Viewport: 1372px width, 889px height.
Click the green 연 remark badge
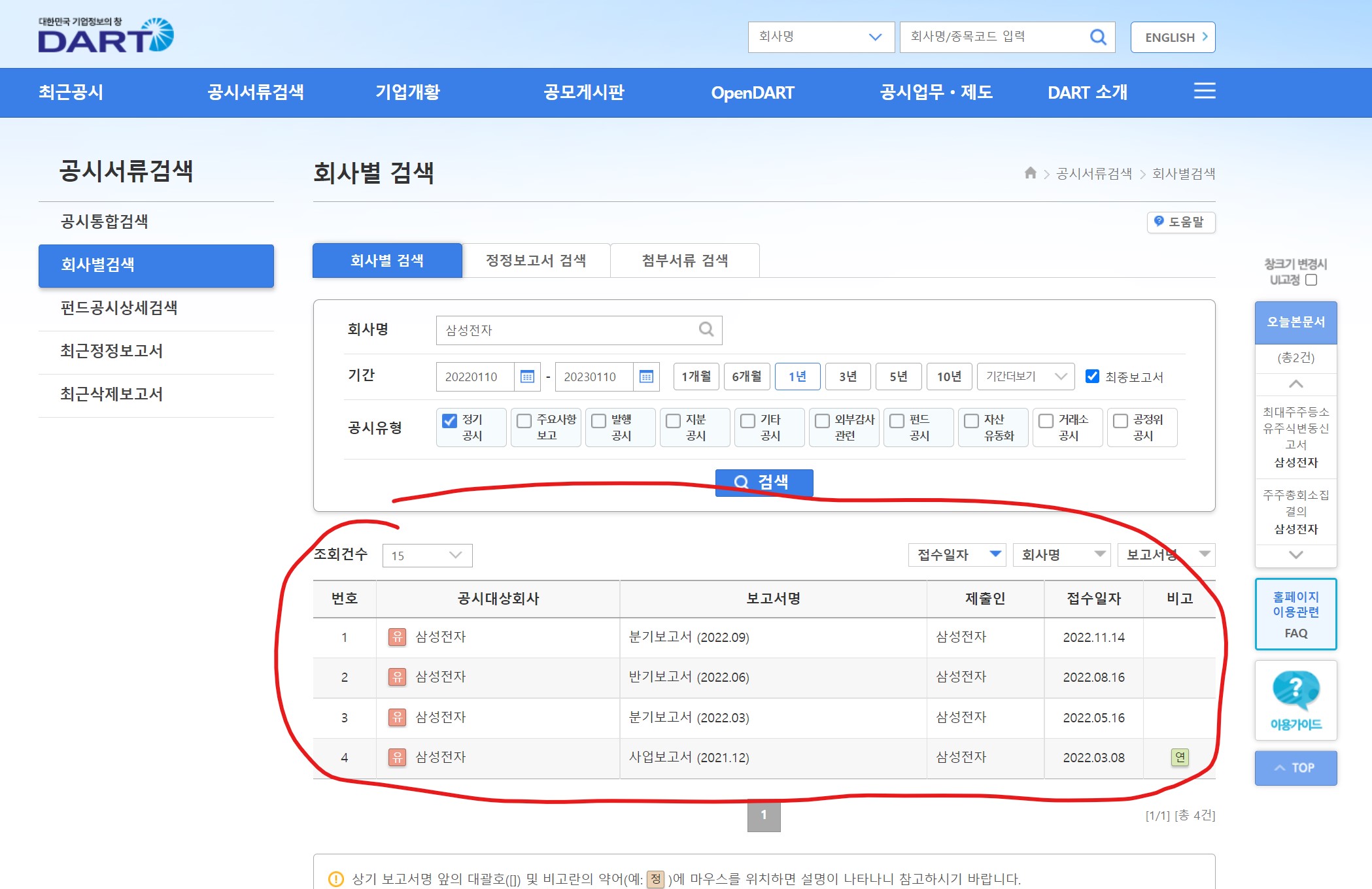(1180, 757)
